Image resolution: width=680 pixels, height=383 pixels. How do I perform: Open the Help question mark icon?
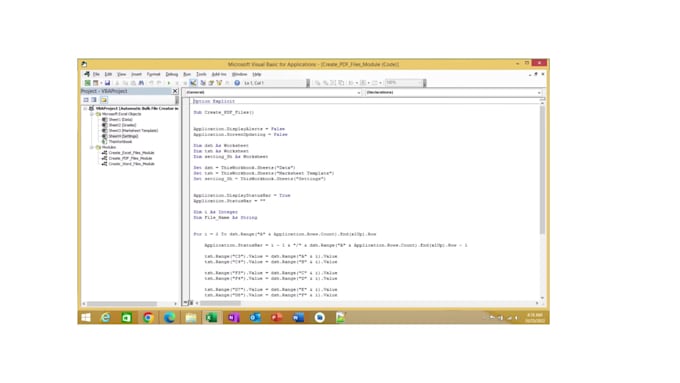237,83
